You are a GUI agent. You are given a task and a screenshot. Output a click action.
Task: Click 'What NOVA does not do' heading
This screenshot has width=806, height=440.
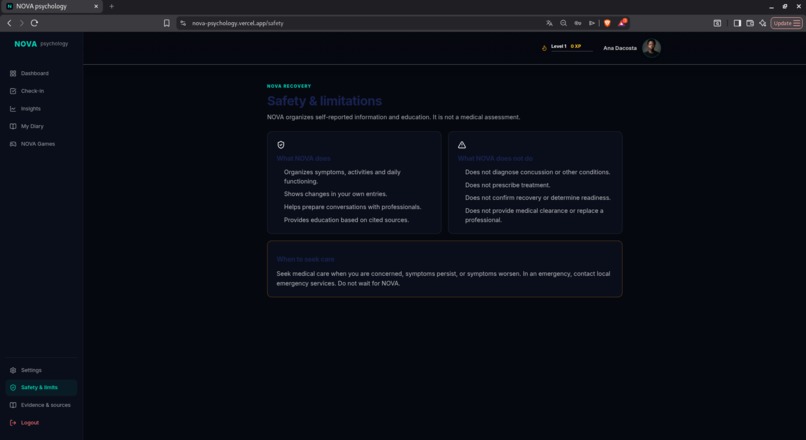(495, 159)
